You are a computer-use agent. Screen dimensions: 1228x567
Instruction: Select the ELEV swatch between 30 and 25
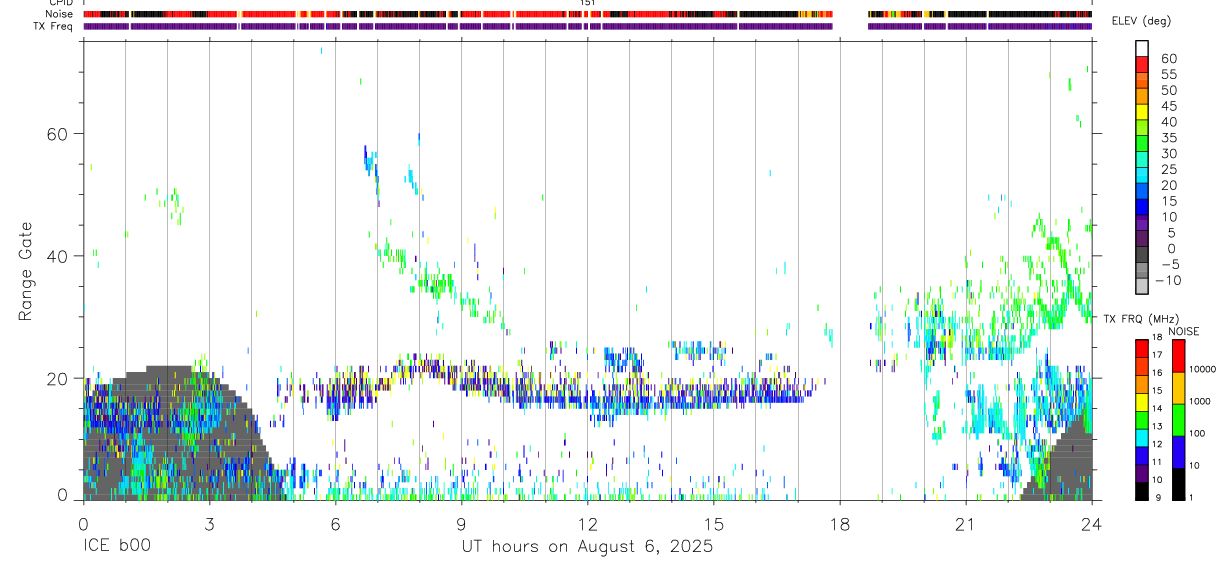pos(1142,159)
